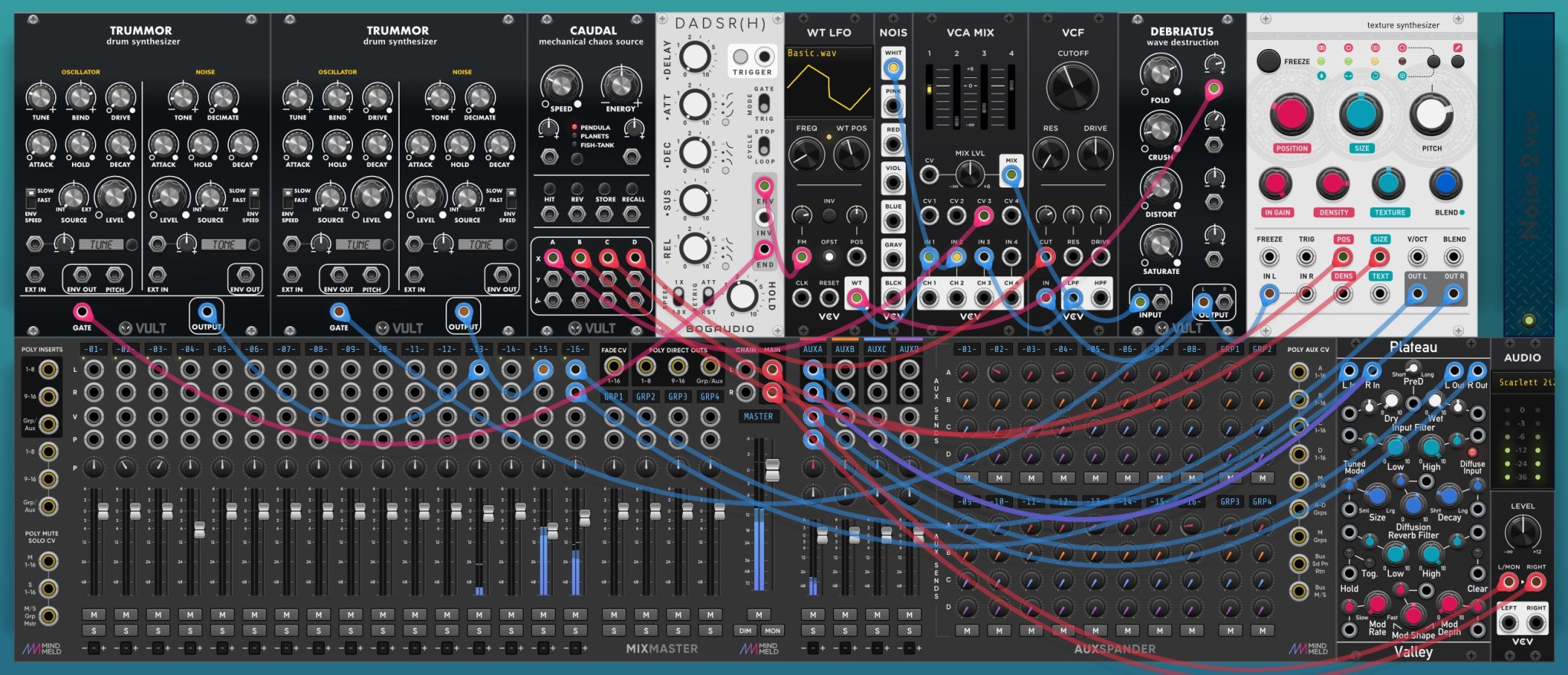Image resolution: width=1568 pixels, height=675 pixels.
Task: Click the texture synthesizer FREEZE button
Action: pos(1269,60)
